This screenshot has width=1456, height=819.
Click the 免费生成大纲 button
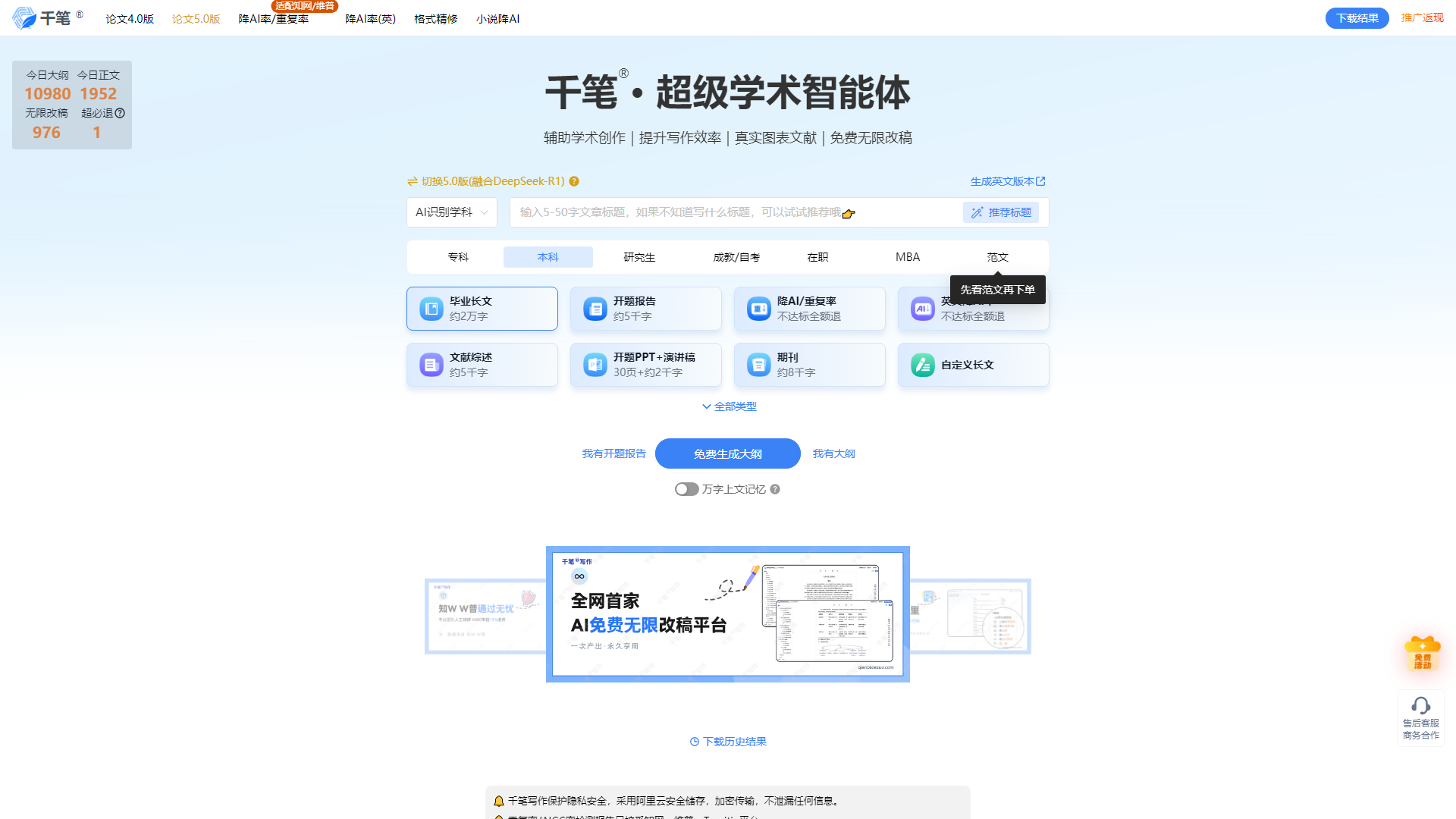coord(727,453)
